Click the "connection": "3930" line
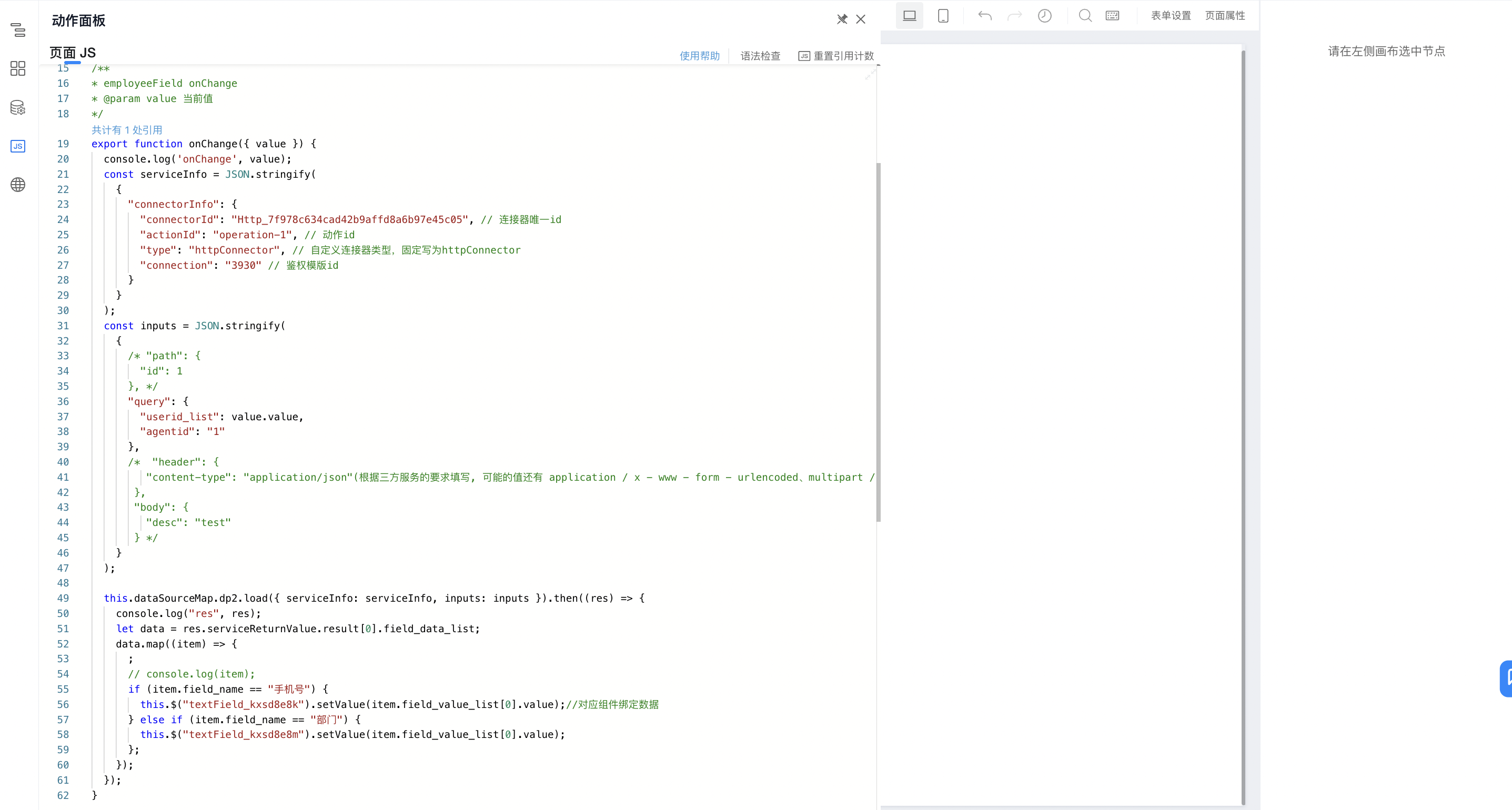 point(239,265)
